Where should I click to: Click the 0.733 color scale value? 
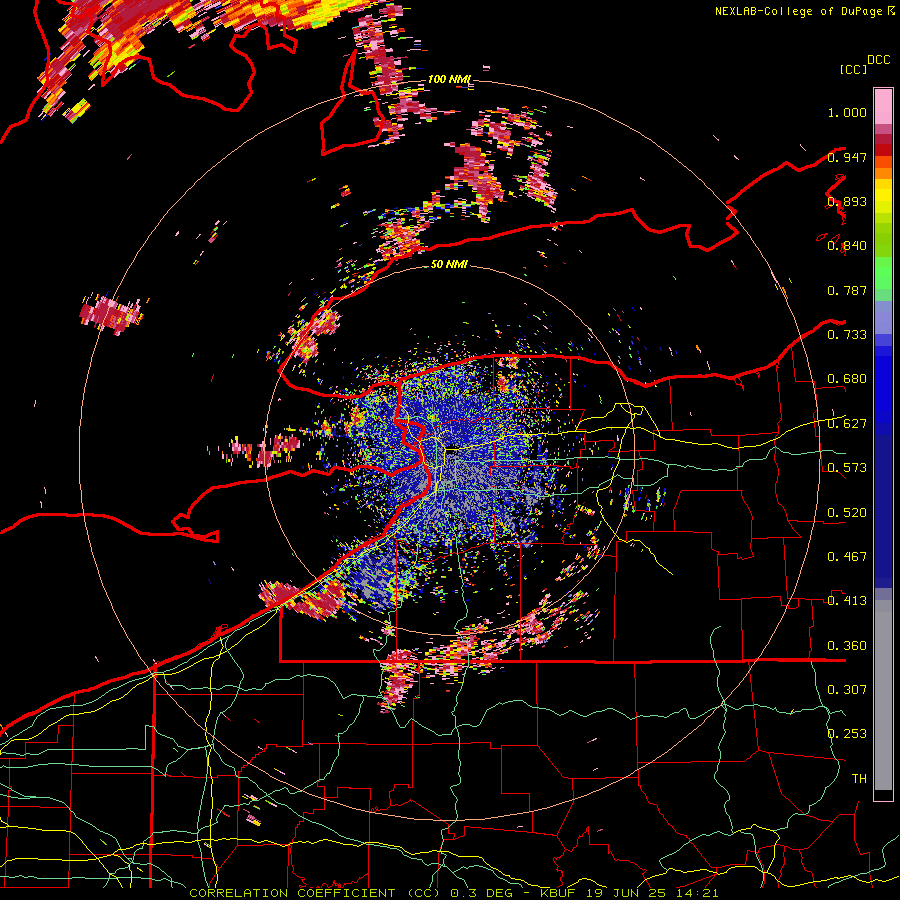click(x=847, y=335)
